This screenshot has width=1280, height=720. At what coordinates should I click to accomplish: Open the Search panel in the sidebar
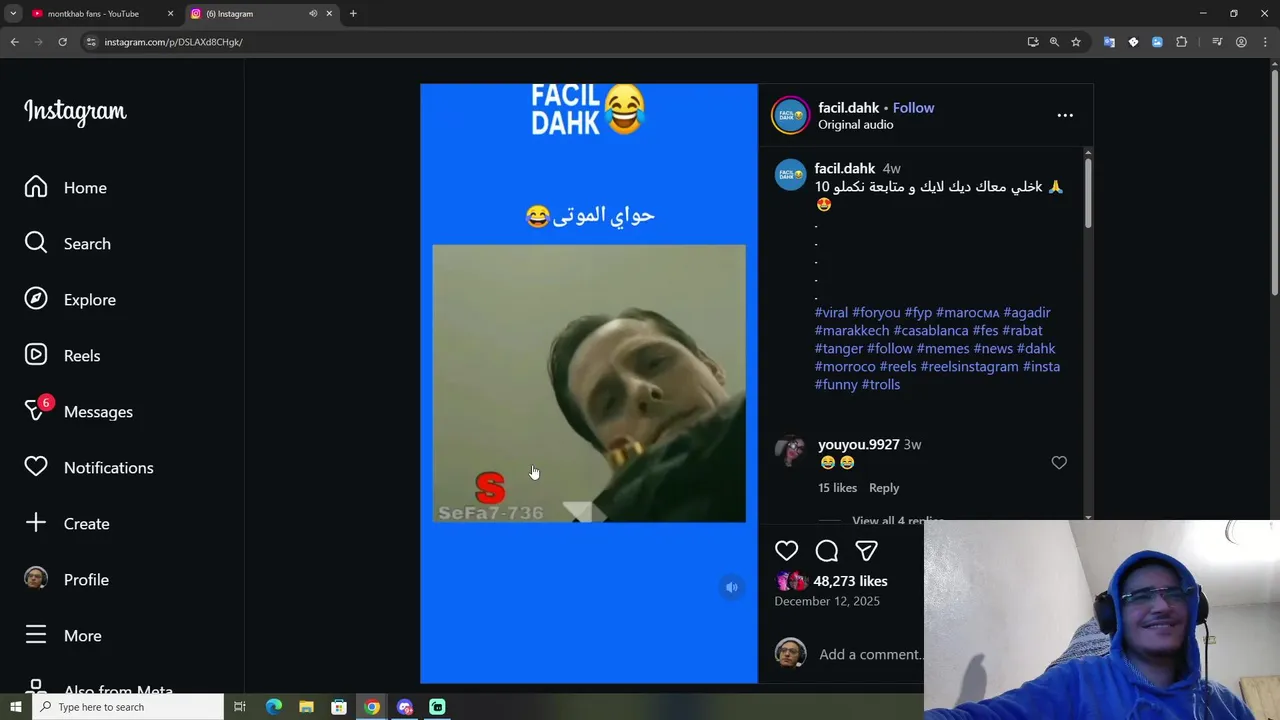67,244
